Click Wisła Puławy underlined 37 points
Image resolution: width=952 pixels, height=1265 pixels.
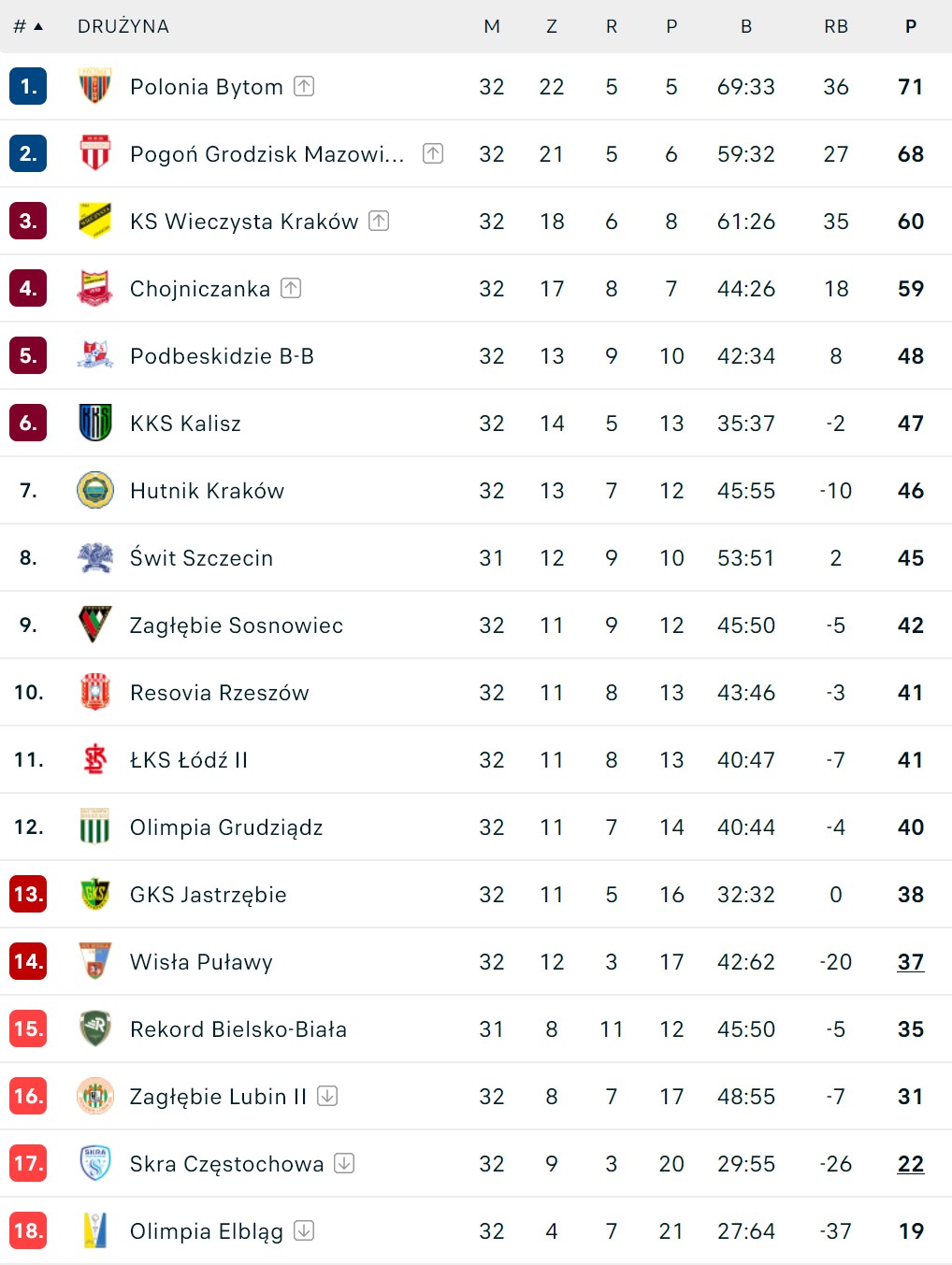click(x=911, y=962)
